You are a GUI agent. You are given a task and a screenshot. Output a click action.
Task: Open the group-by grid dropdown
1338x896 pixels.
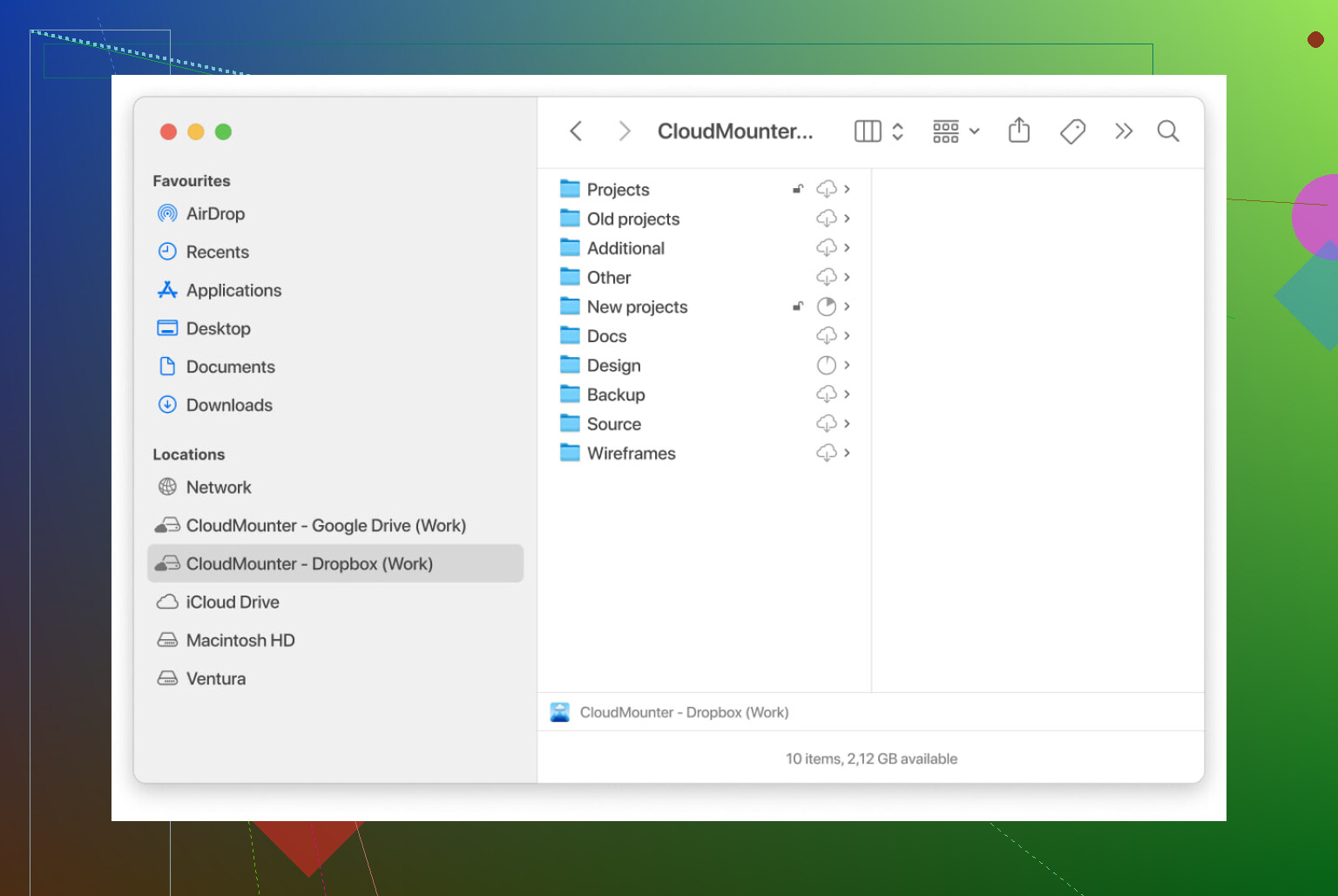coord(956,131)
